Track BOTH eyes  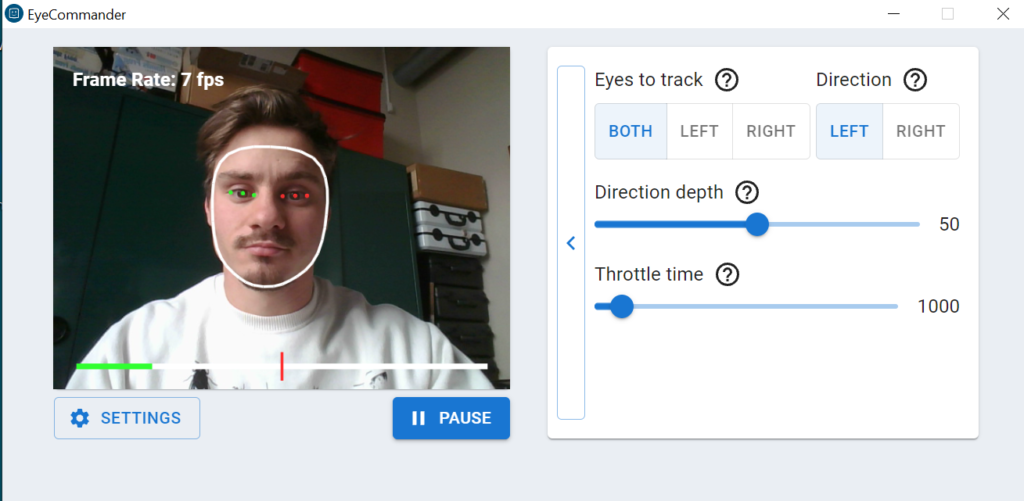631,131
